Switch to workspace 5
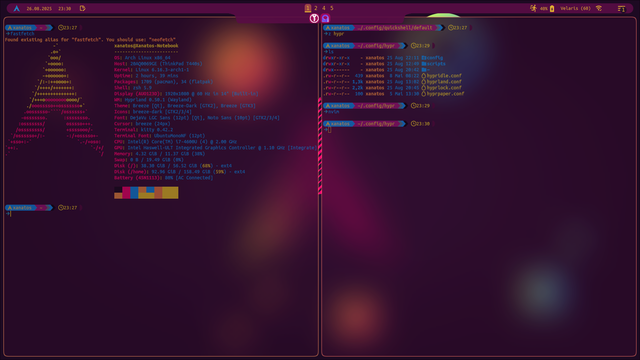This screenshot has width=640, height=360. coord(331,8)
